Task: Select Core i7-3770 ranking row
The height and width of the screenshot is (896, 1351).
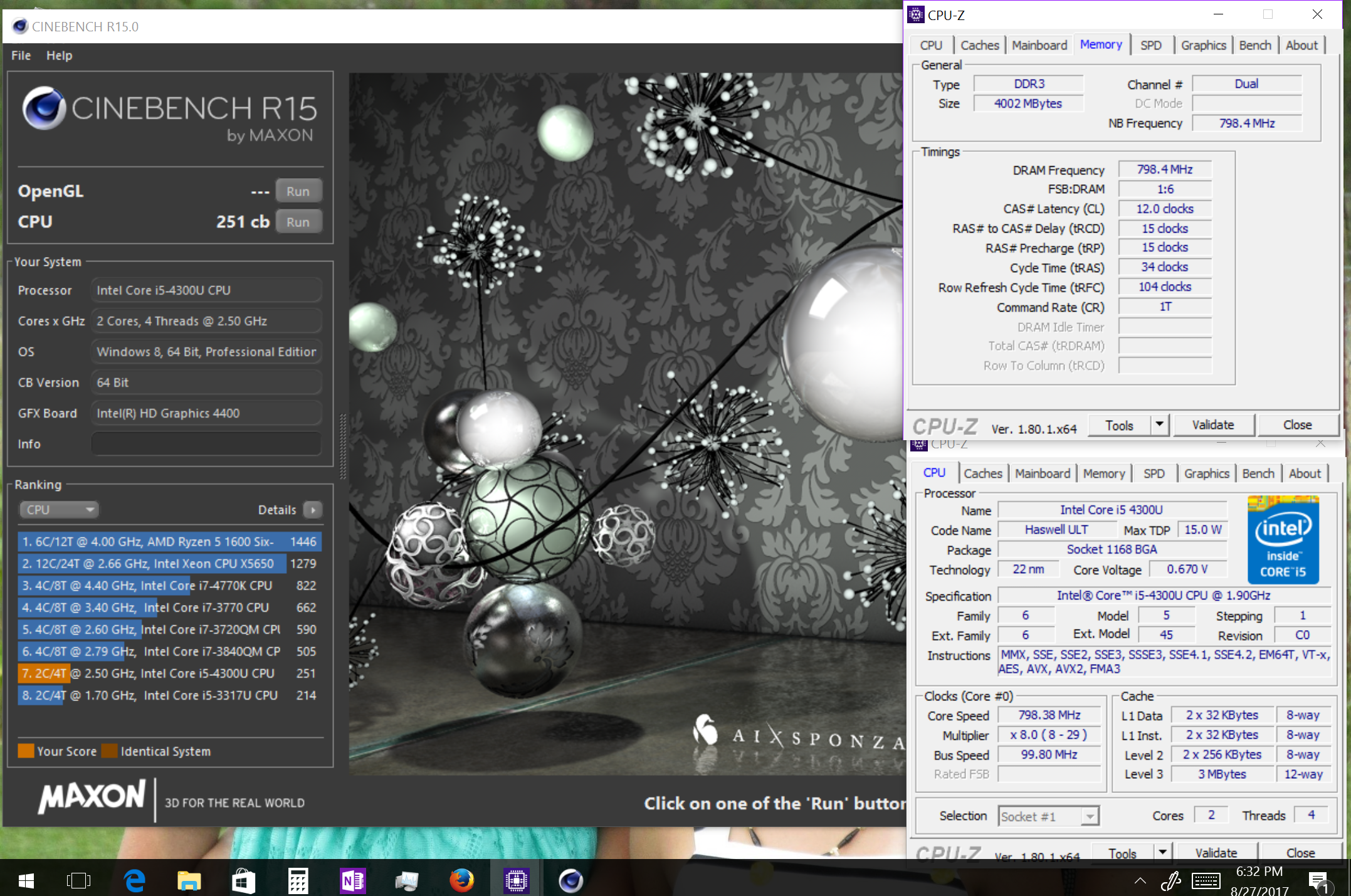Action: click(170, 607)
